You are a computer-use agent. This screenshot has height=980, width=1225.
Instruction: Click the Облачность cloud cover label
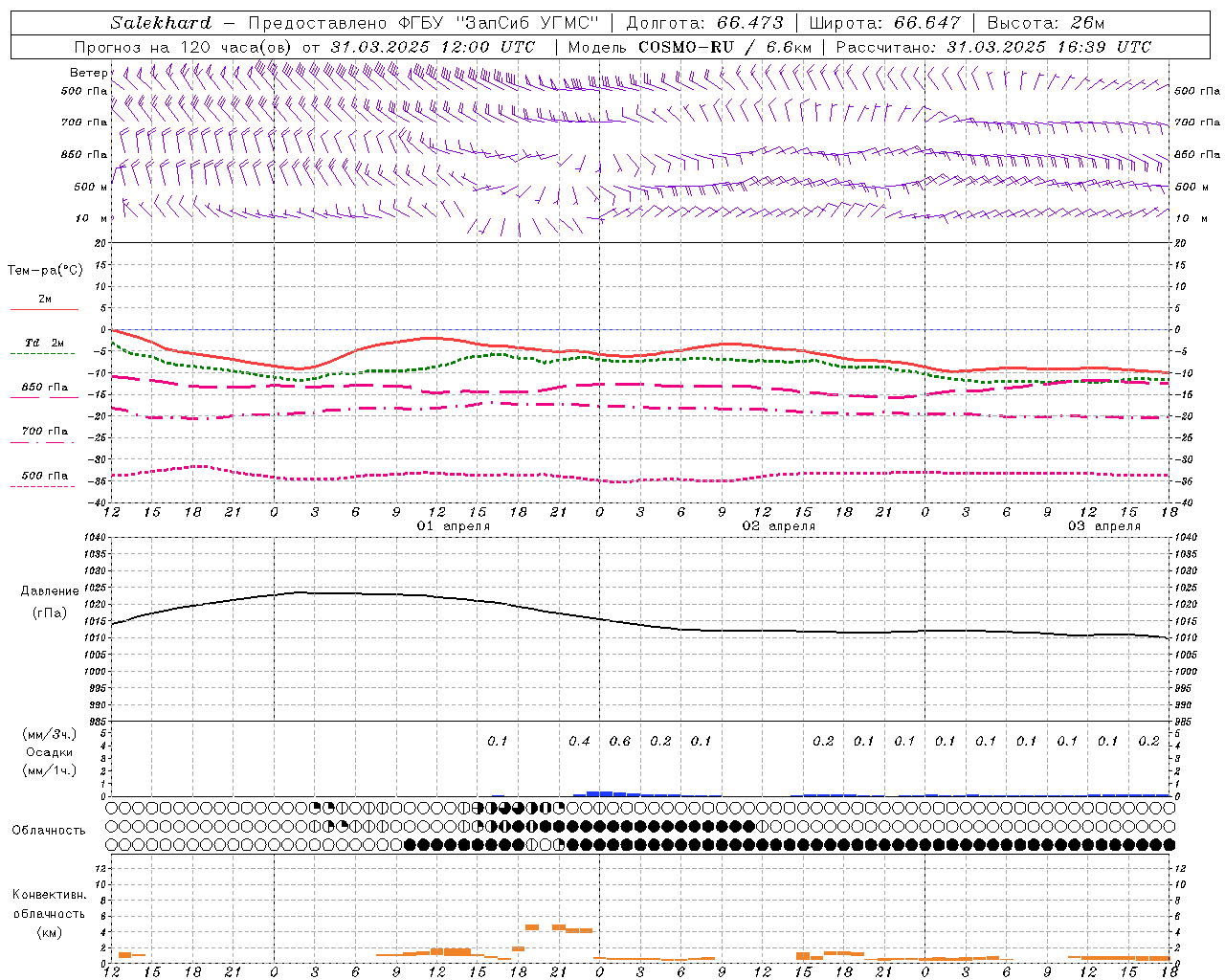tap(49, 831)
